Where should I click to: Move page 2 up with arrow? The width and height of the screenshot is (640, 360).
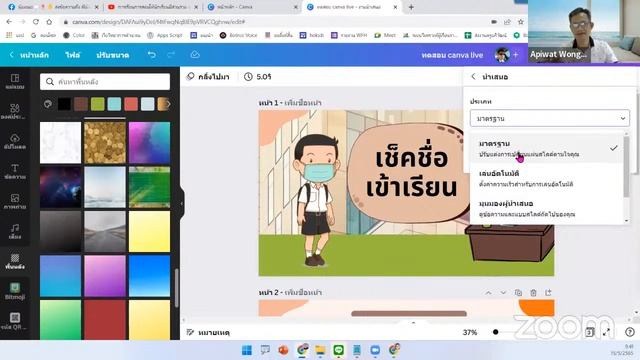[489, 293]
